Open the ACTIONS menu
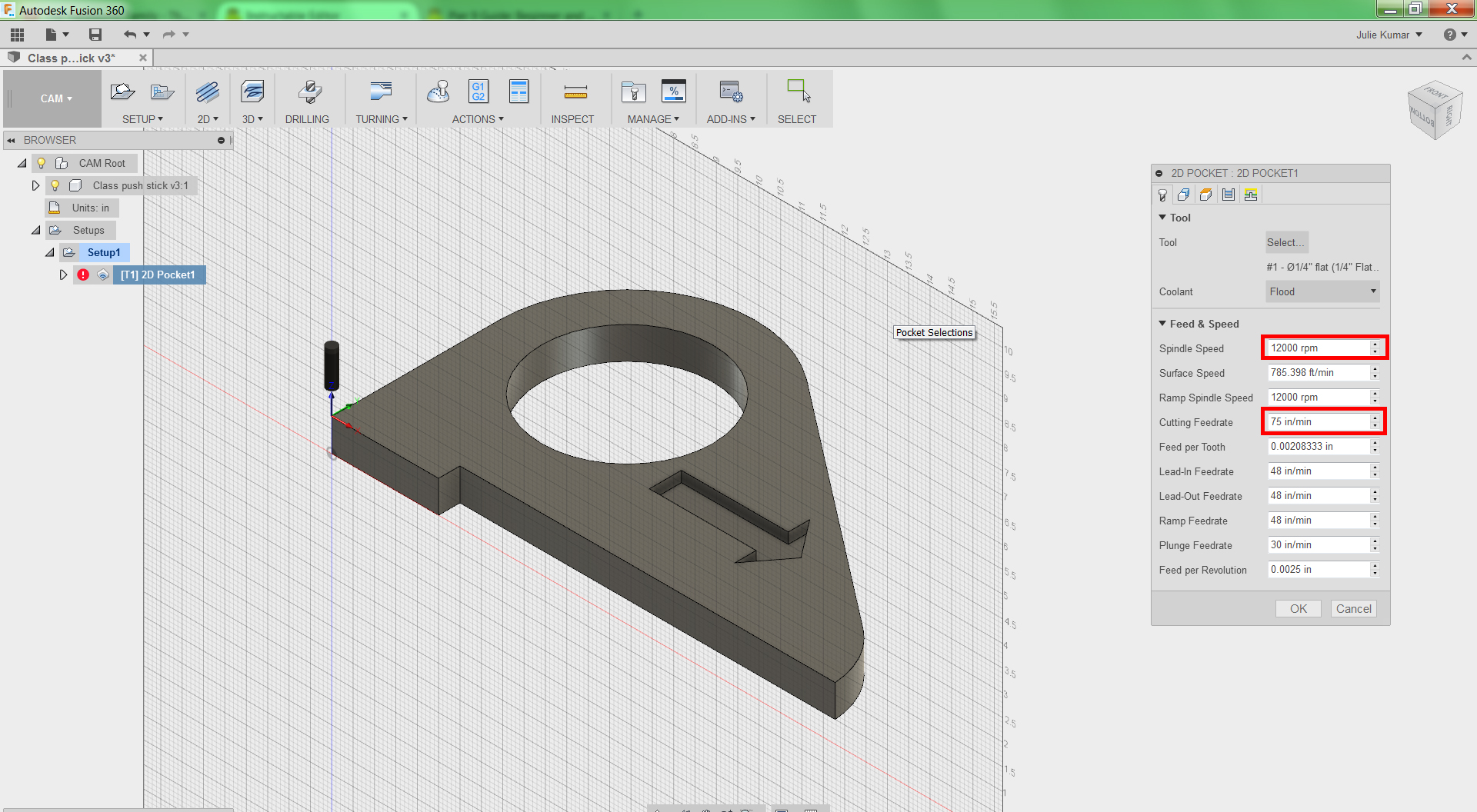The image size is (1477, 812). [478, 119]
